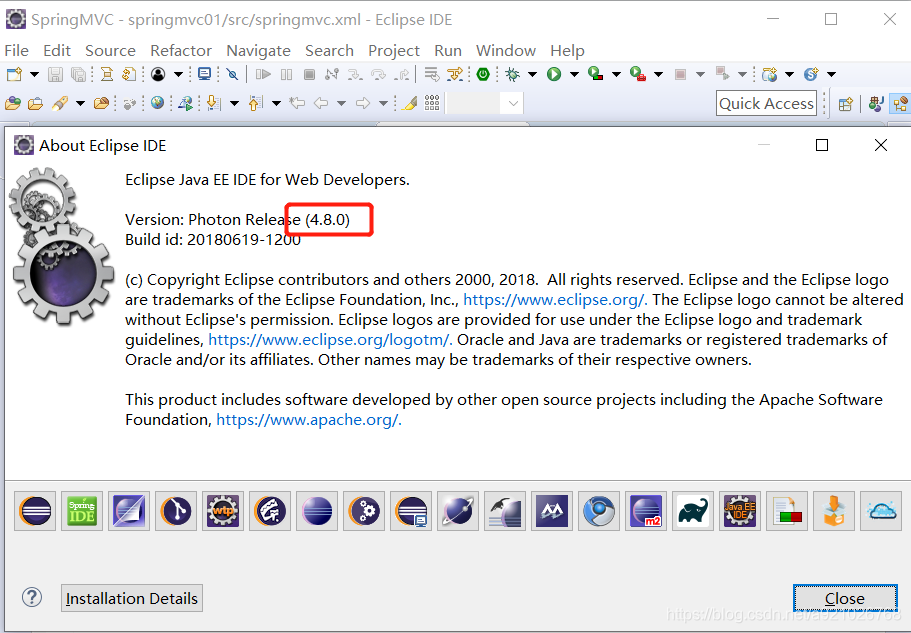This screenshot has height=633, width=911.
Task: Open the Refactor menu
Action: point(181,51)
